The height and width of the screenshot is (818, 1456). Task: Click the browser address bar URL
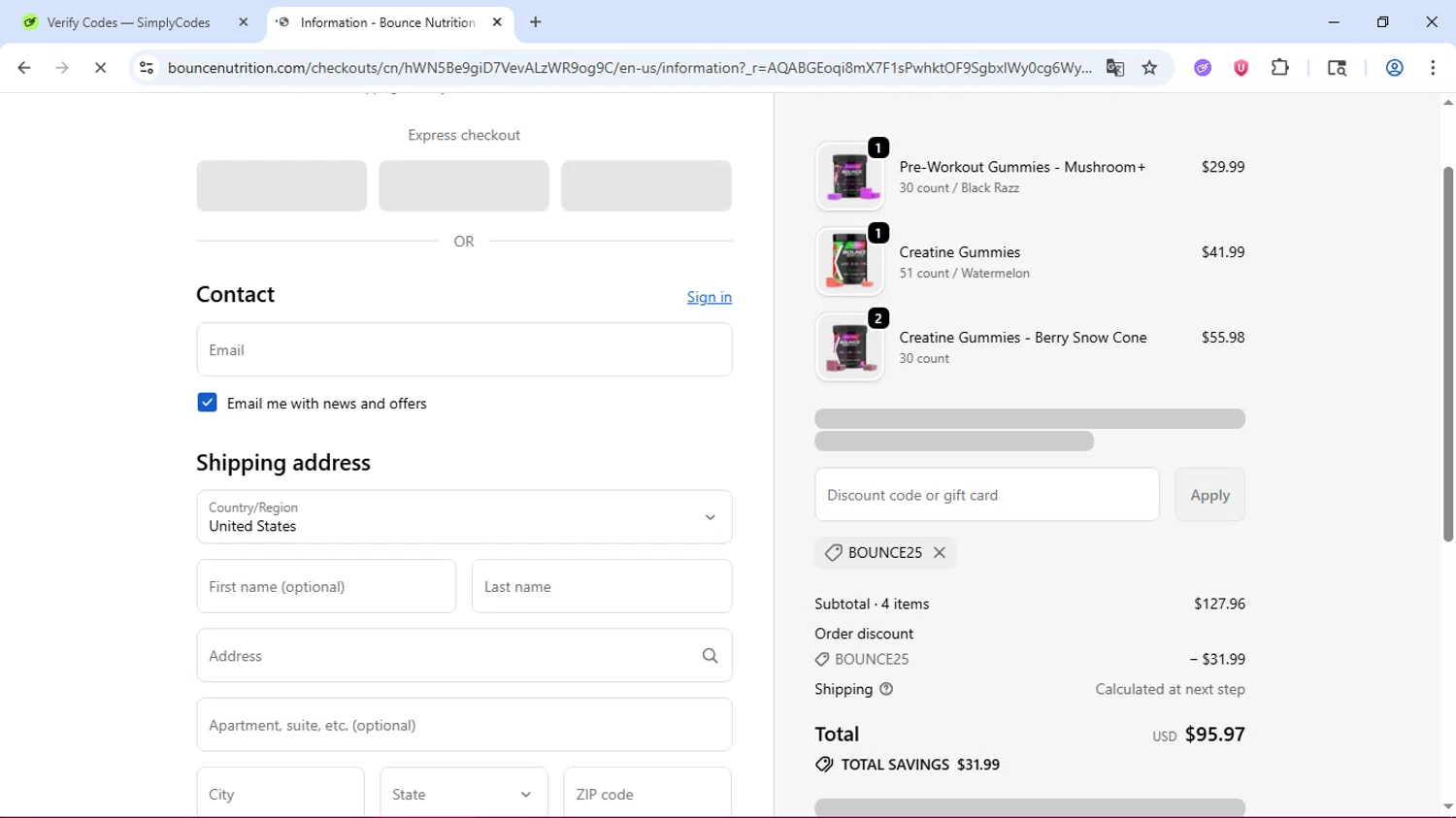coord(629,68)
